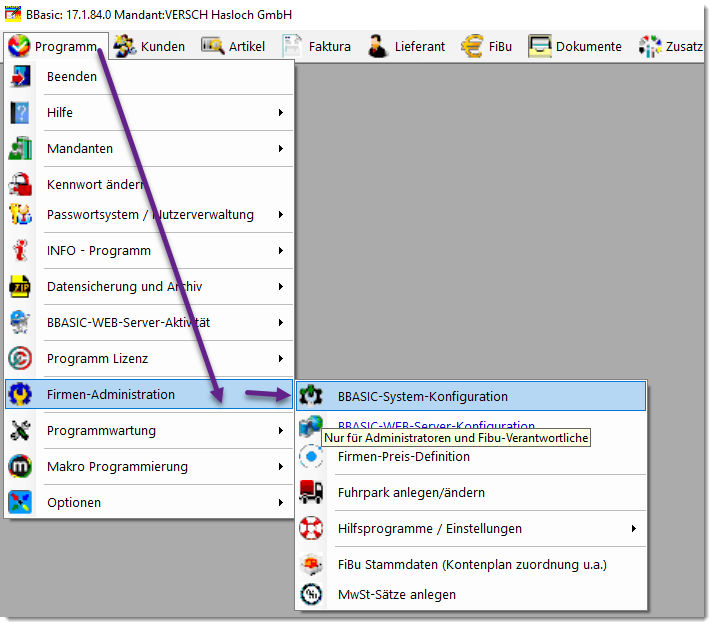Click the Beenden exit door icon

pos(20,76)
